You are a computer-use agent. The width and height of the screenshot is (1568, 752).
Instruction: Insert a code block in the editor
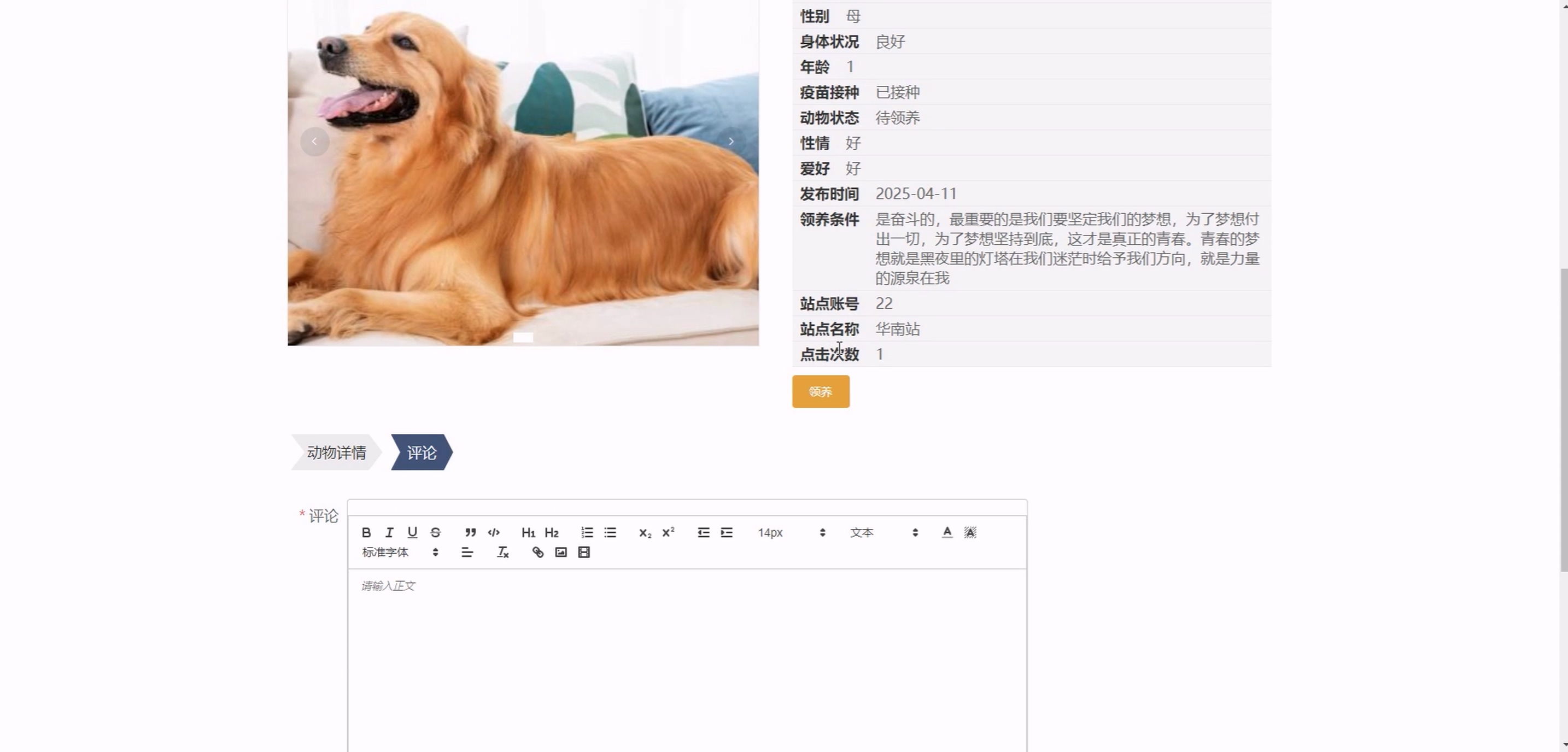tap(494, 532)
